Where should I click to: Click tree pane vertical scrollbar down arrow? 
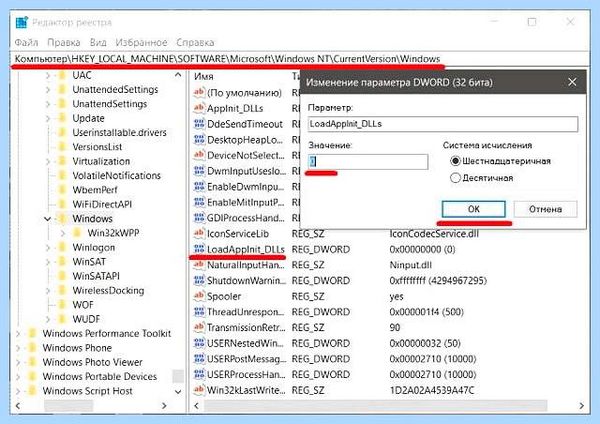(178, 391)
